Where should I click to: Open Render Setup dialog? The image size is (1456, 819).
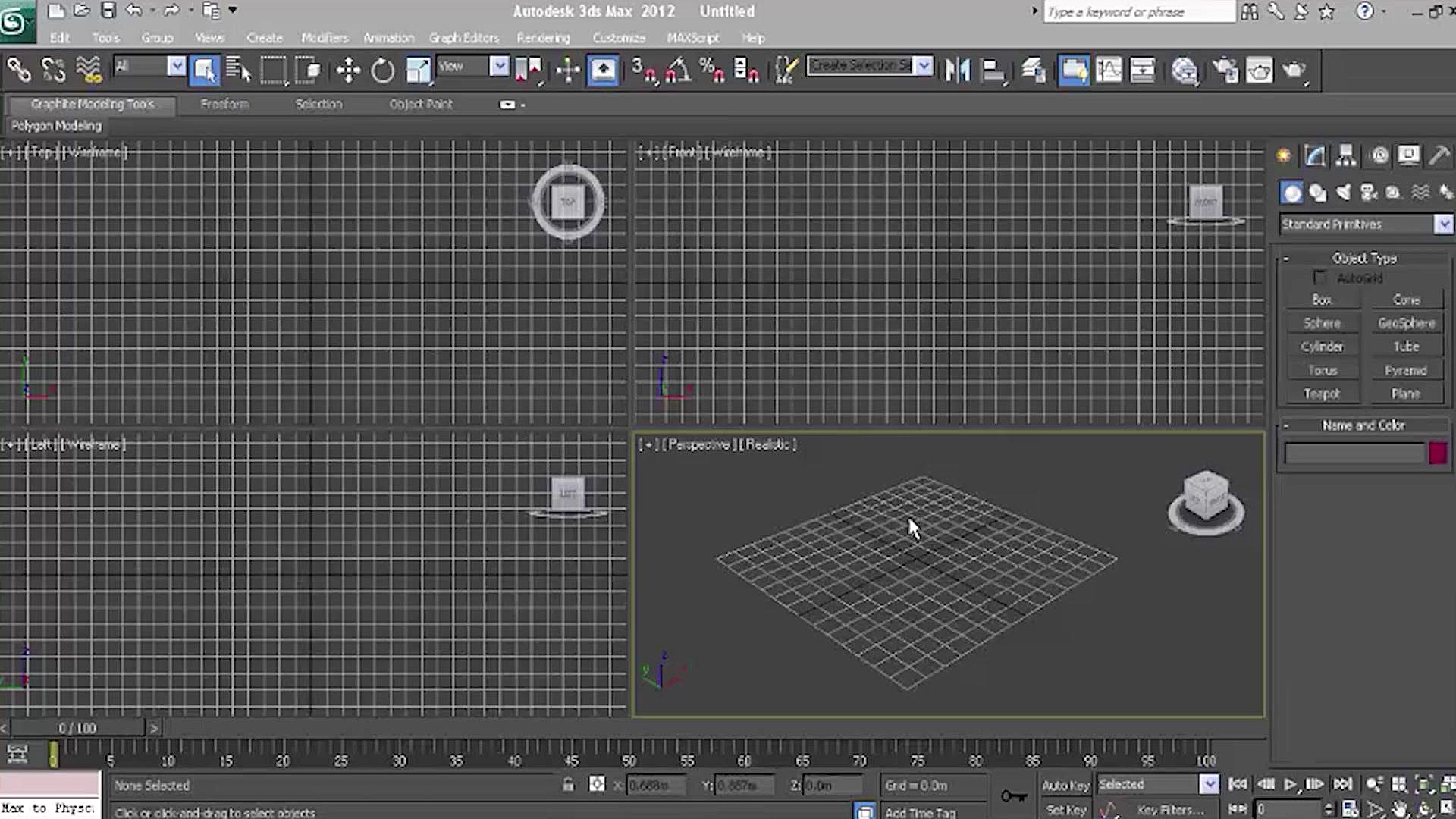(1225, 70)
